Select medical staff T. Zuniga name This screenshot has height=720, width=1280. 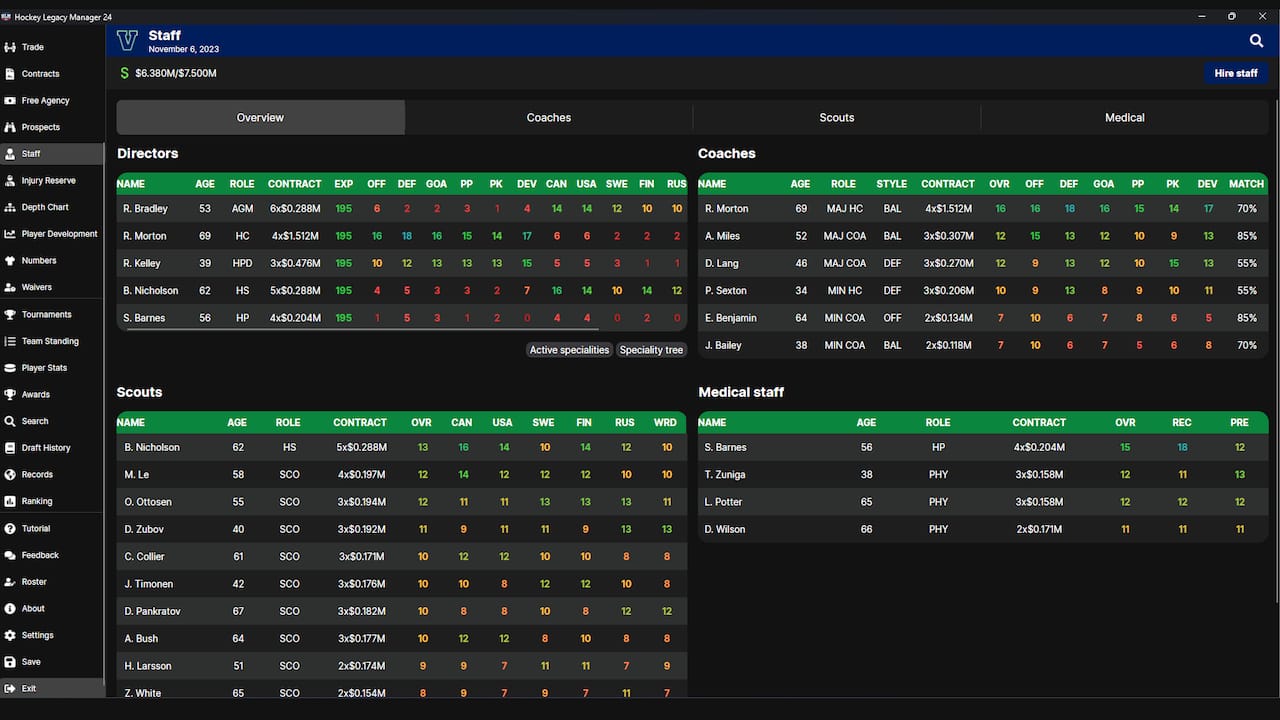725,475
